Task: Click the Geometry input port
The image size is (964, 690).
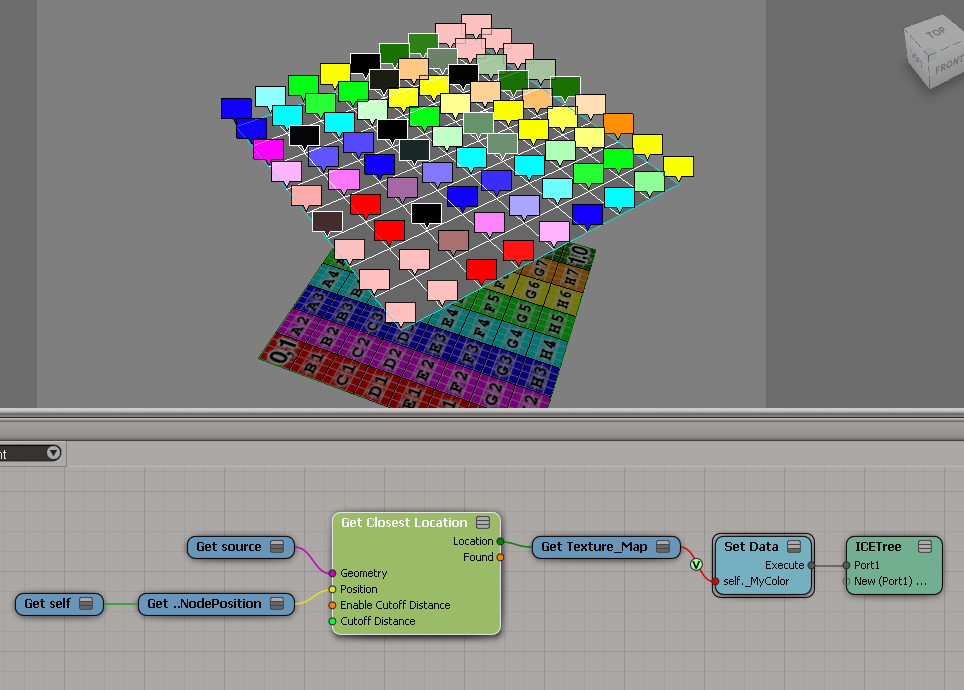Action: pyautogui.click(x=333, y=573)
